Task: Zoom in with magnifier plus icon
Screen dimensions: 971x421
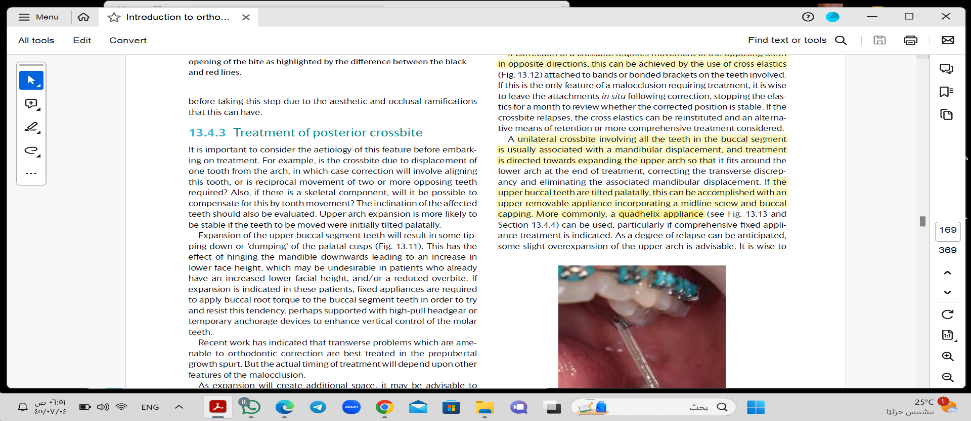Action: click(x=947, y=357)
